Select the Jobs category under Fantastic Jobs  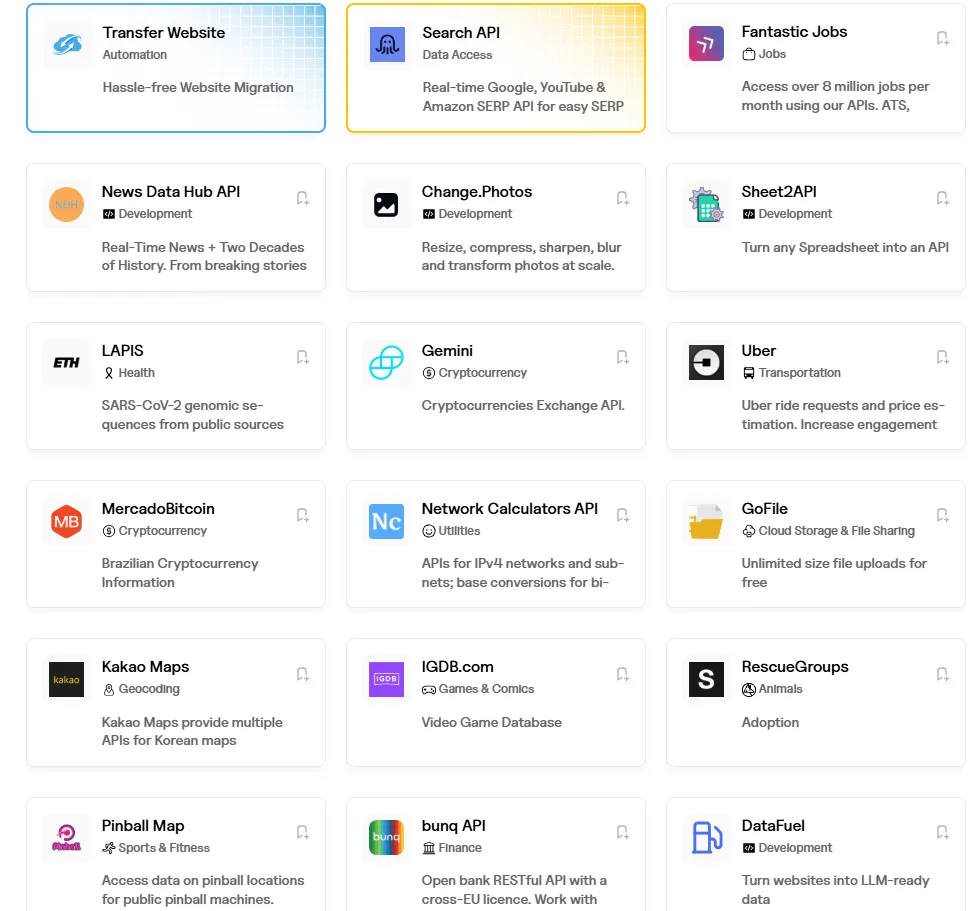[764, 54]
